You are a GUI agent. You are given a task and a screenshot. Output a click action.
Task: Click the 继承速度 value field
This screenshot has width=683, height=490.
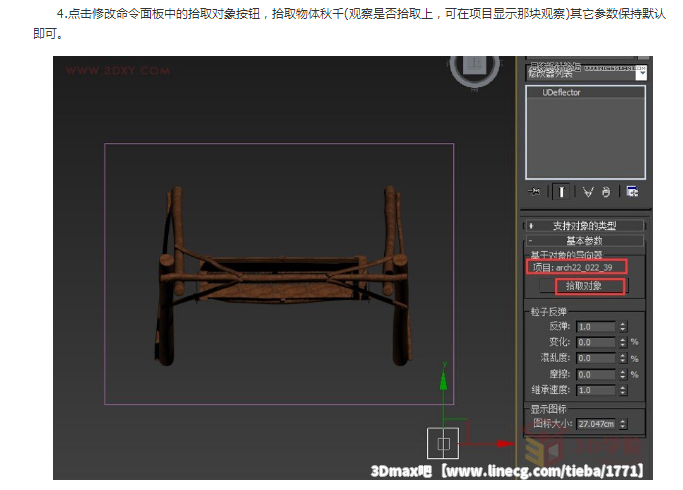click(595, 390)
